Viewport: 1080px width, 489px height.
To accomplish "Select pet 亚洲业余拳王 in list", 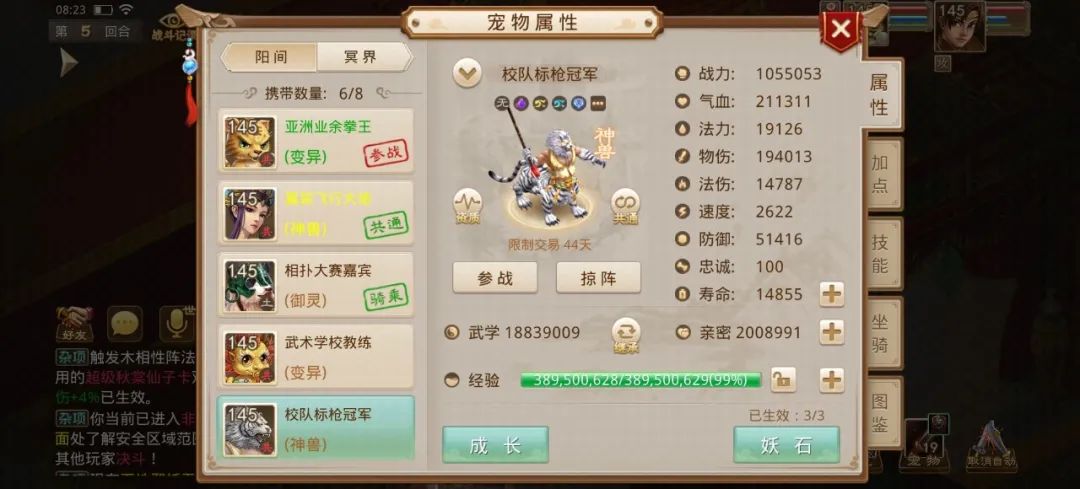I will pos(316,141).
